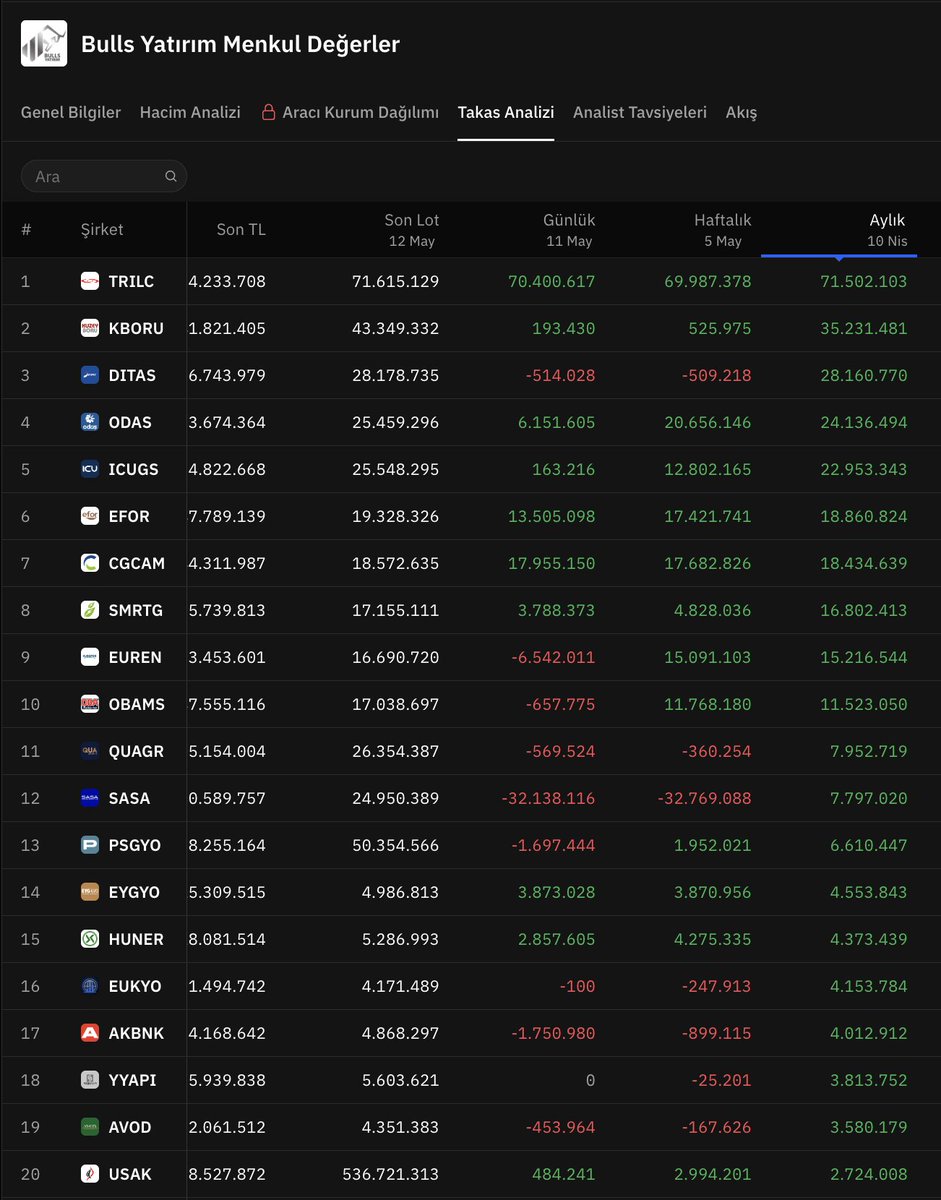Open the Genel Bilgiler tab
Screen dimensions: 941x1200
[71, 112]
